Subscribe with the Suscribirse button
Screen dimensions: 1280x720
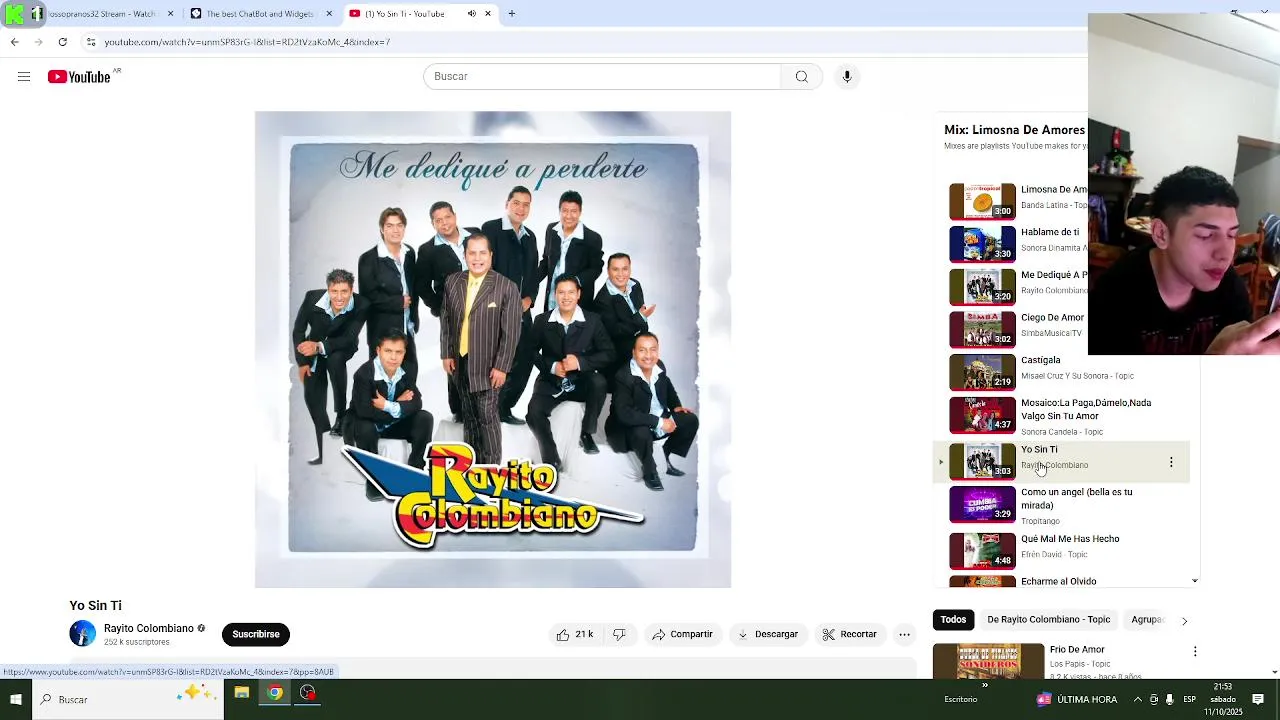(256, 634)
